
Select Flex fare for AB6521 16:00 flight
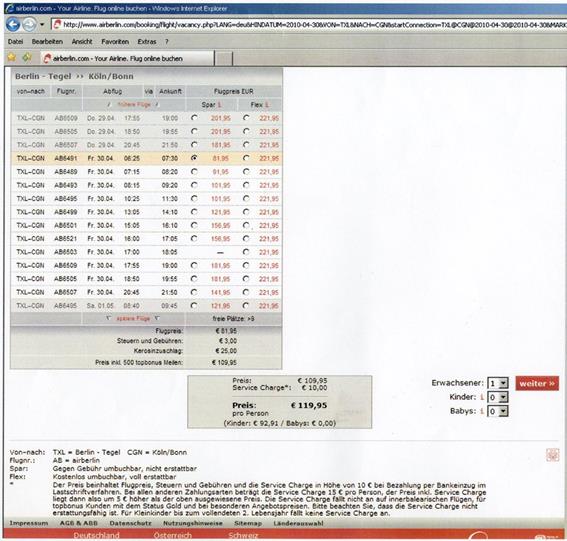pyautogui.click(x=246, y=238)
